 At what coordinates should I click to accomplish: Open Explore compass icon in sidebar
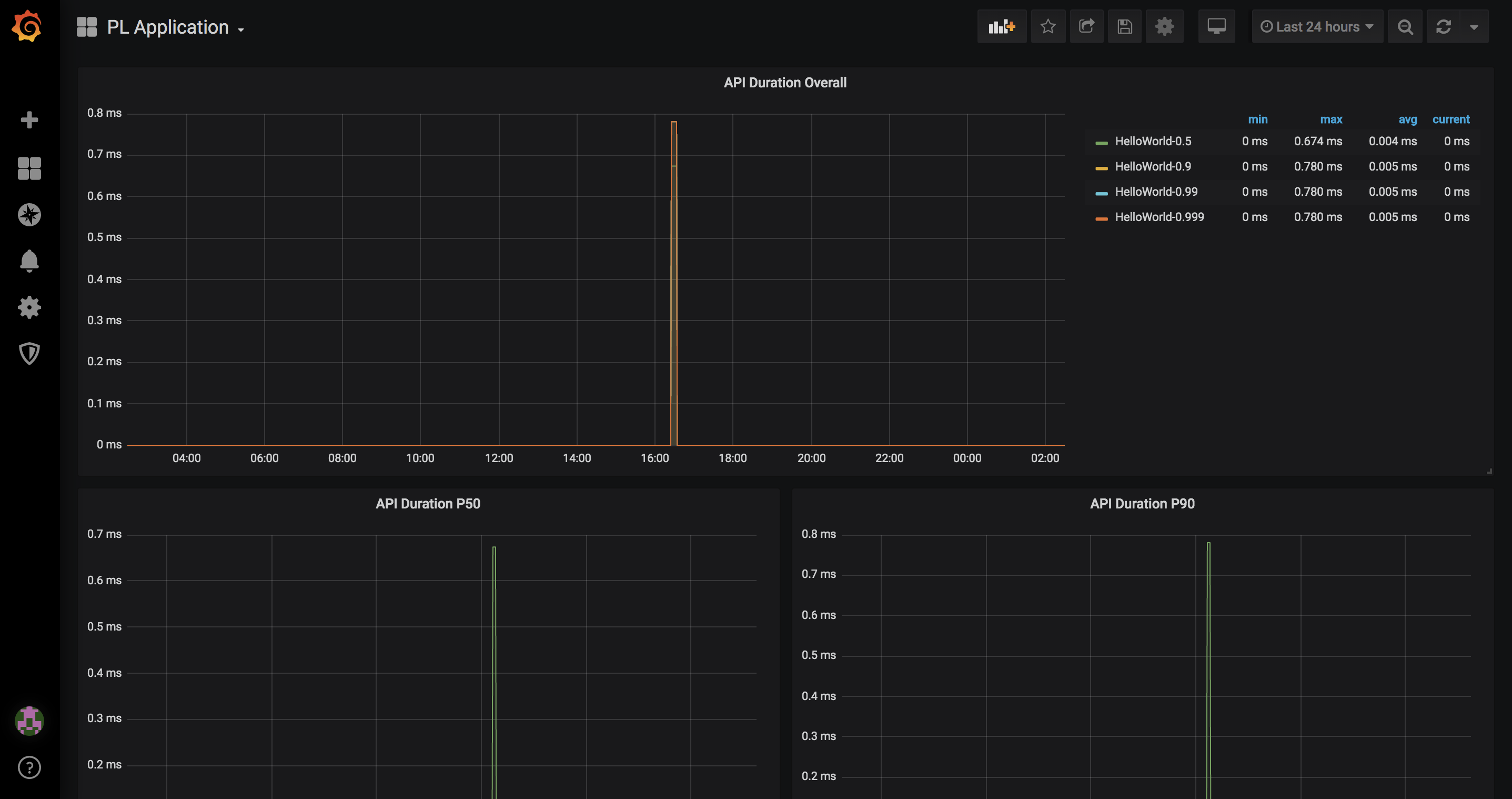click(29, 215)
